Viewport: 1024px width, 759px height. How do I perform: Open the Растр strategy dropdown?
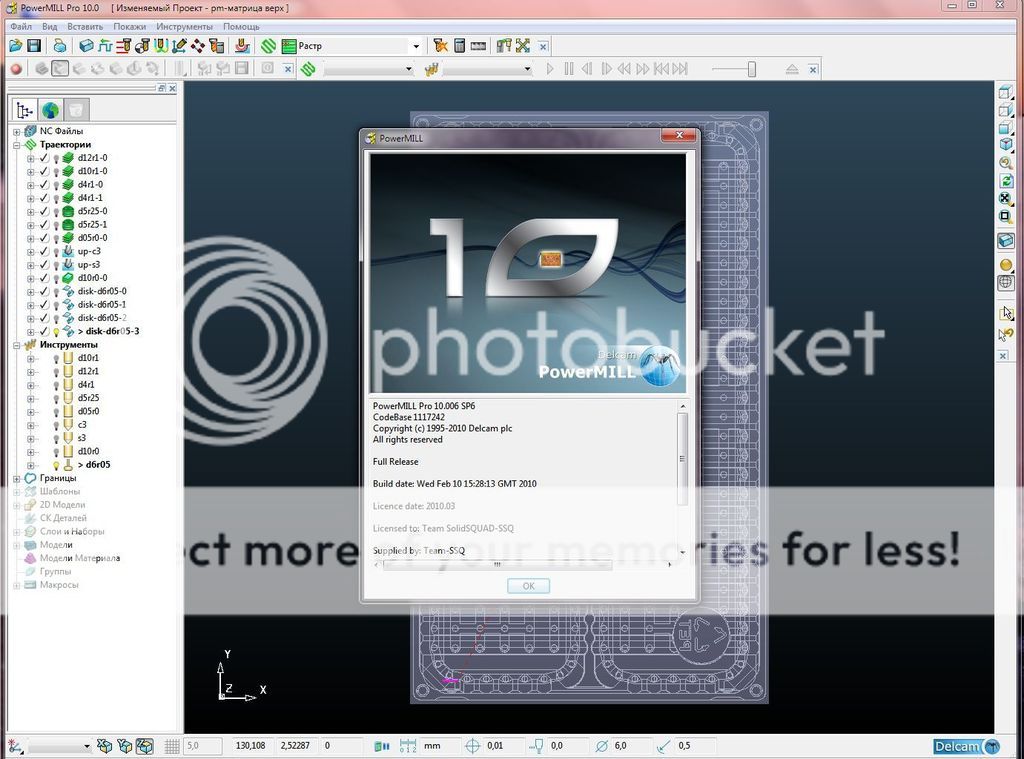415,46
